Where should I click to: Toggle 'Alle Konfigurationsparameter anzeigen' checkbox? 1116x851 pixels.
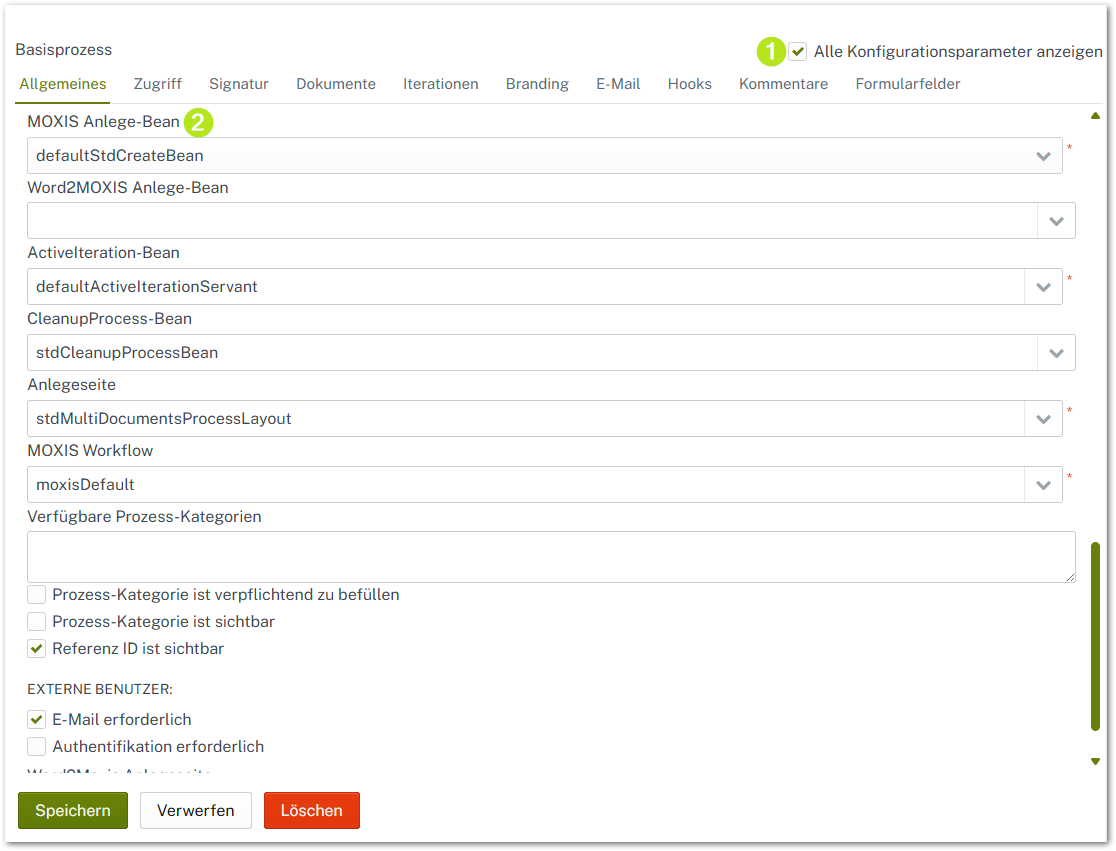pos(798,51)
